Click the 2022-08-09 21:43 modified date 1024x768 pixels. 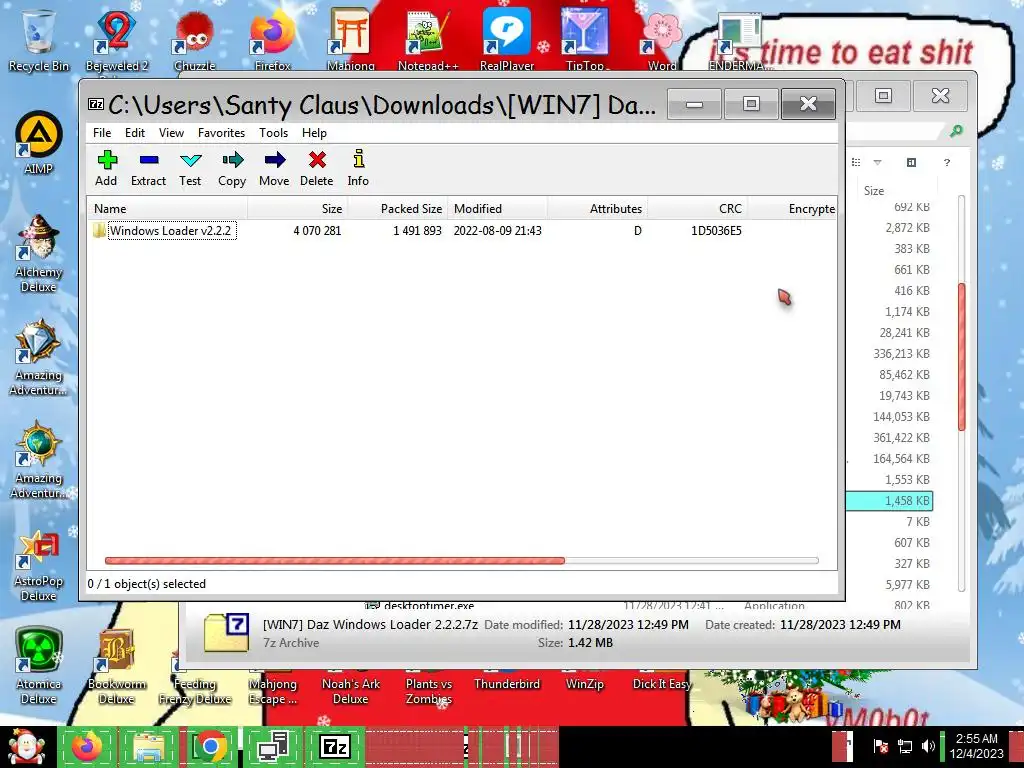tap(497, 231)
